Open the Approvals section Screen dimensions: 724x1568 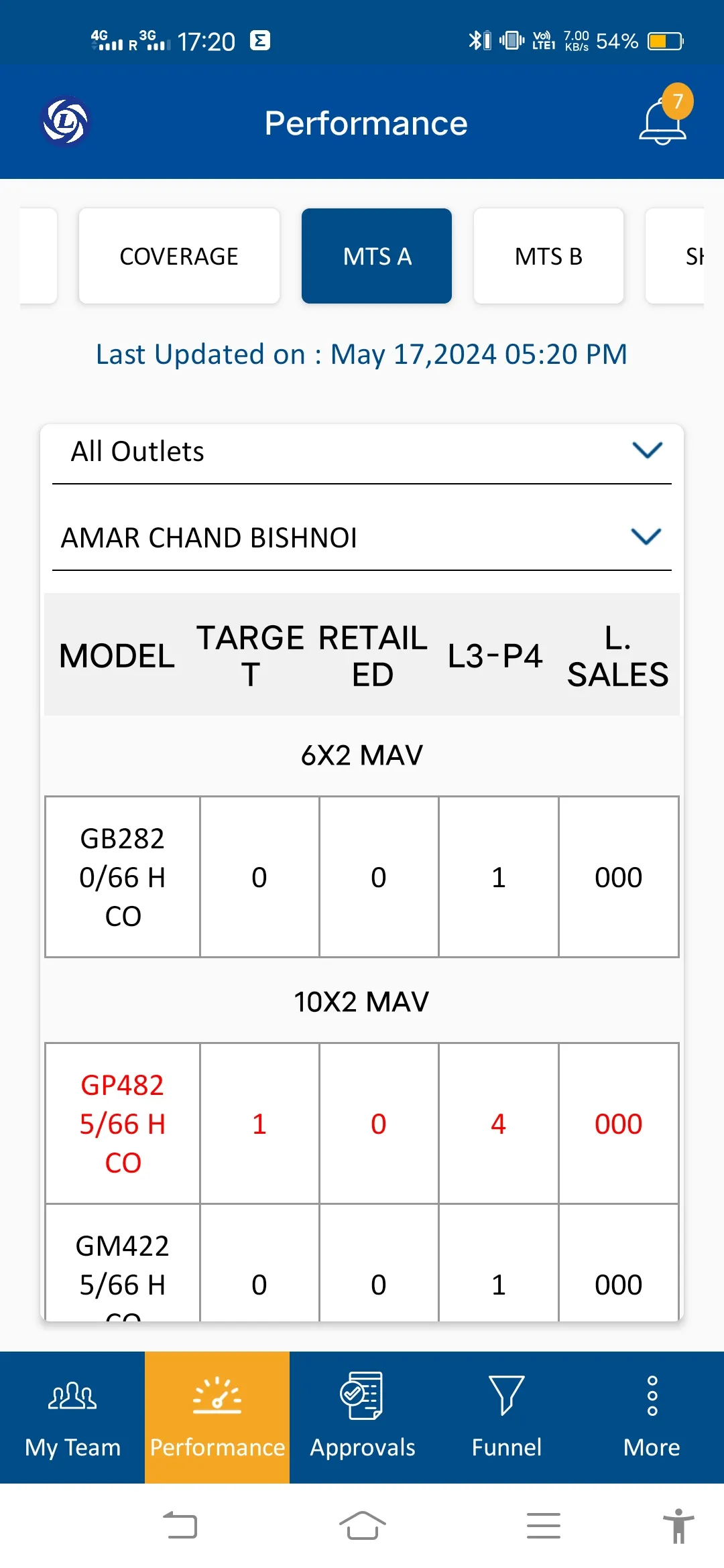pyautogui.click(x=362, y=1417)
